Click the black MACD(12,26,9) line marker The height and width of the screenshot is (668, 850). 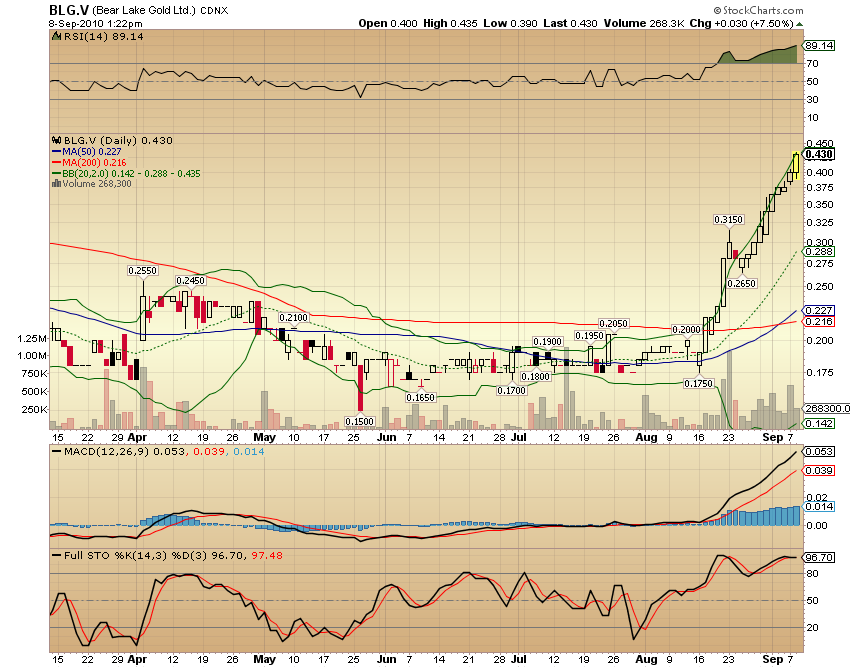click(56, 452)
